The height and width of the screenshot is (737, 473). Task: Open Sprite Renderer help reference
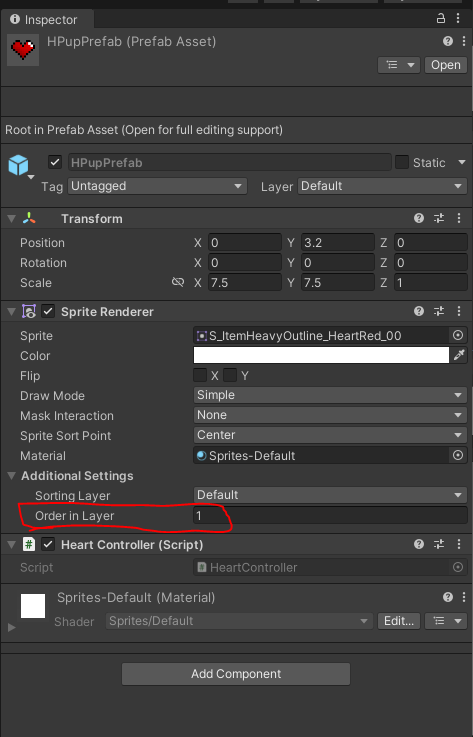pyautogui.click(x=419, y=311)
